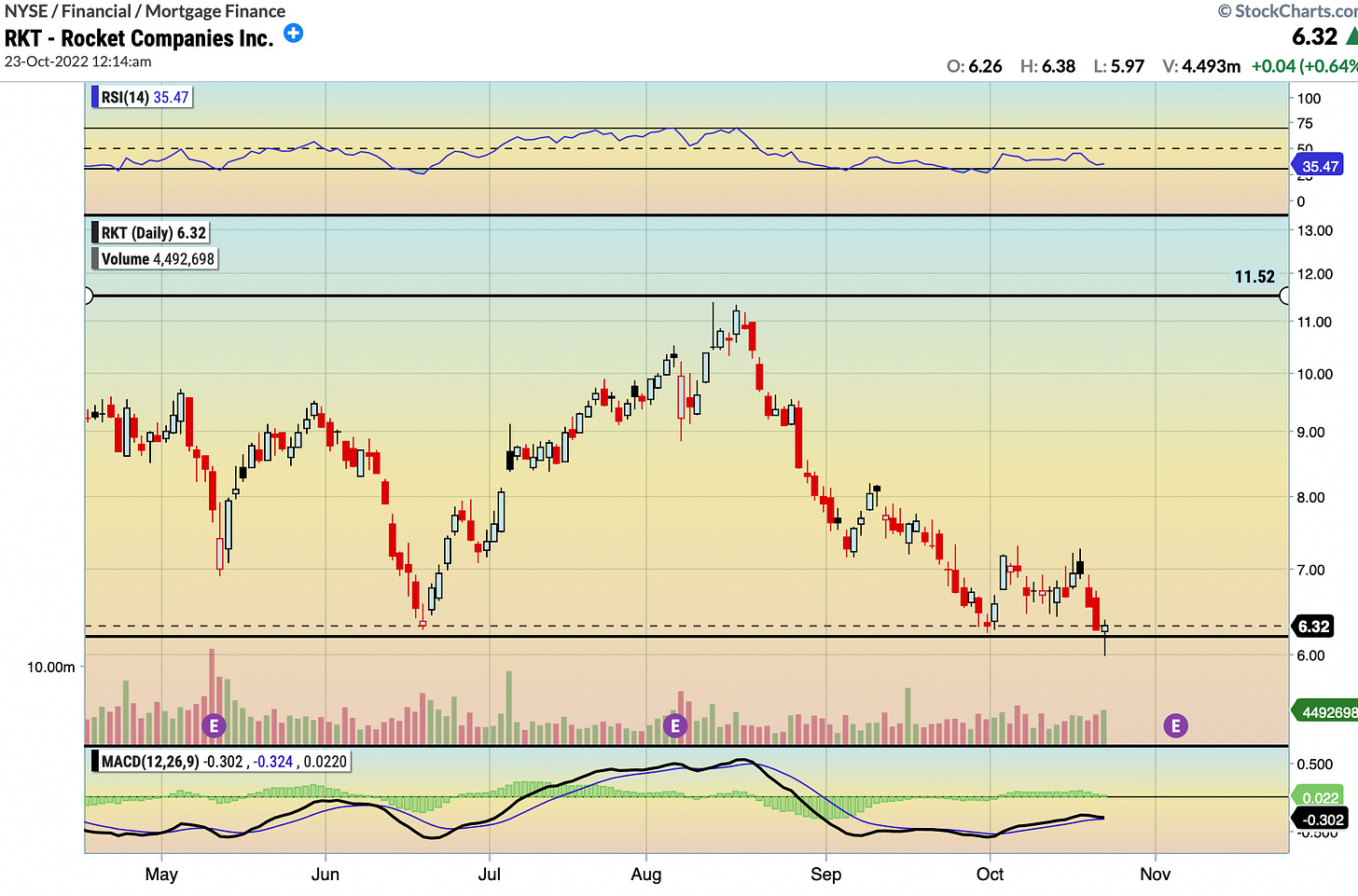This screenshot has height=896, width=1358.
Task: Click the MACD(12,26,9) legend label
Action: click(221, 762)
